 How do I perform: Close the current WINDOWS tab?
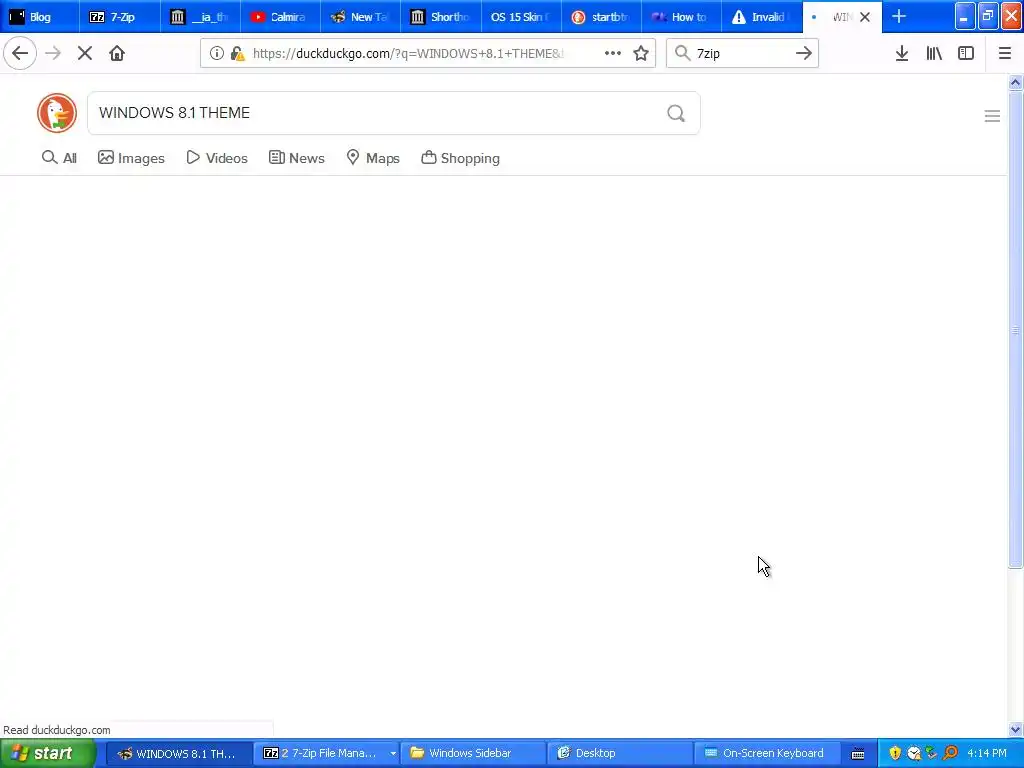pyautogui.click(x=865, y=18)
